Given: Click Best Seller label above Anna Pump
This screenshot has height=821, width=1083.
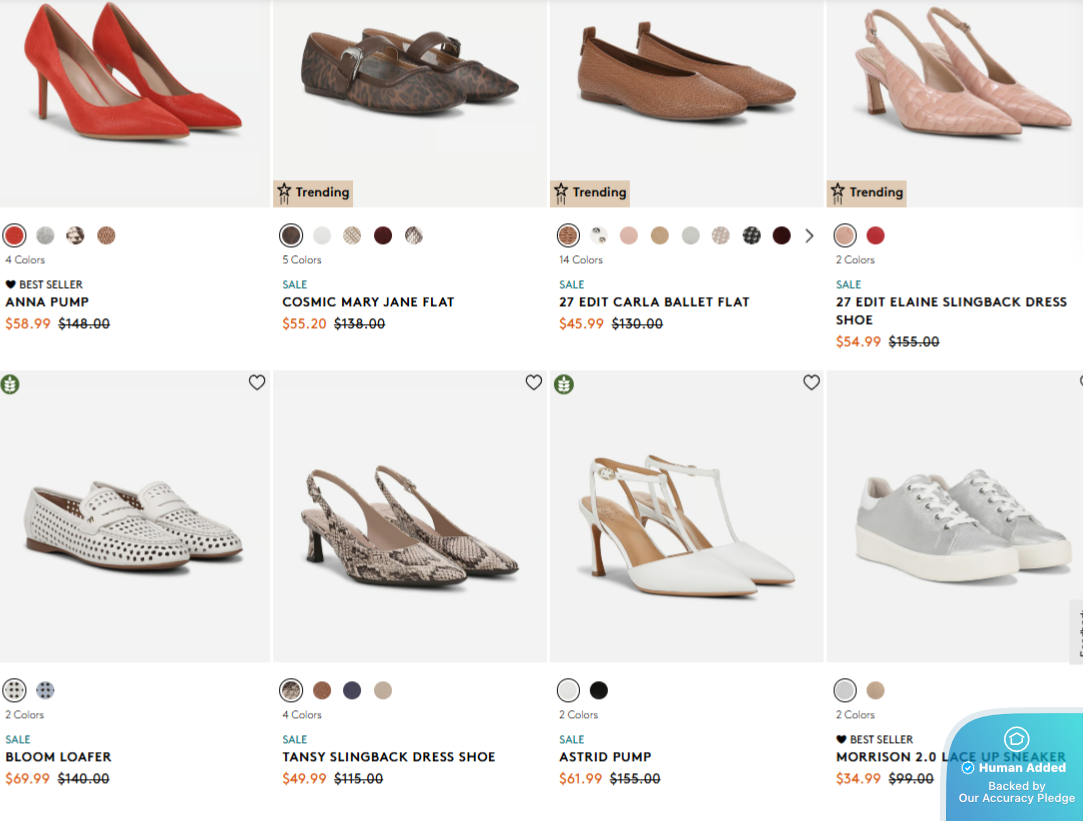Looking at the screenshot, I should pos(44,284).
